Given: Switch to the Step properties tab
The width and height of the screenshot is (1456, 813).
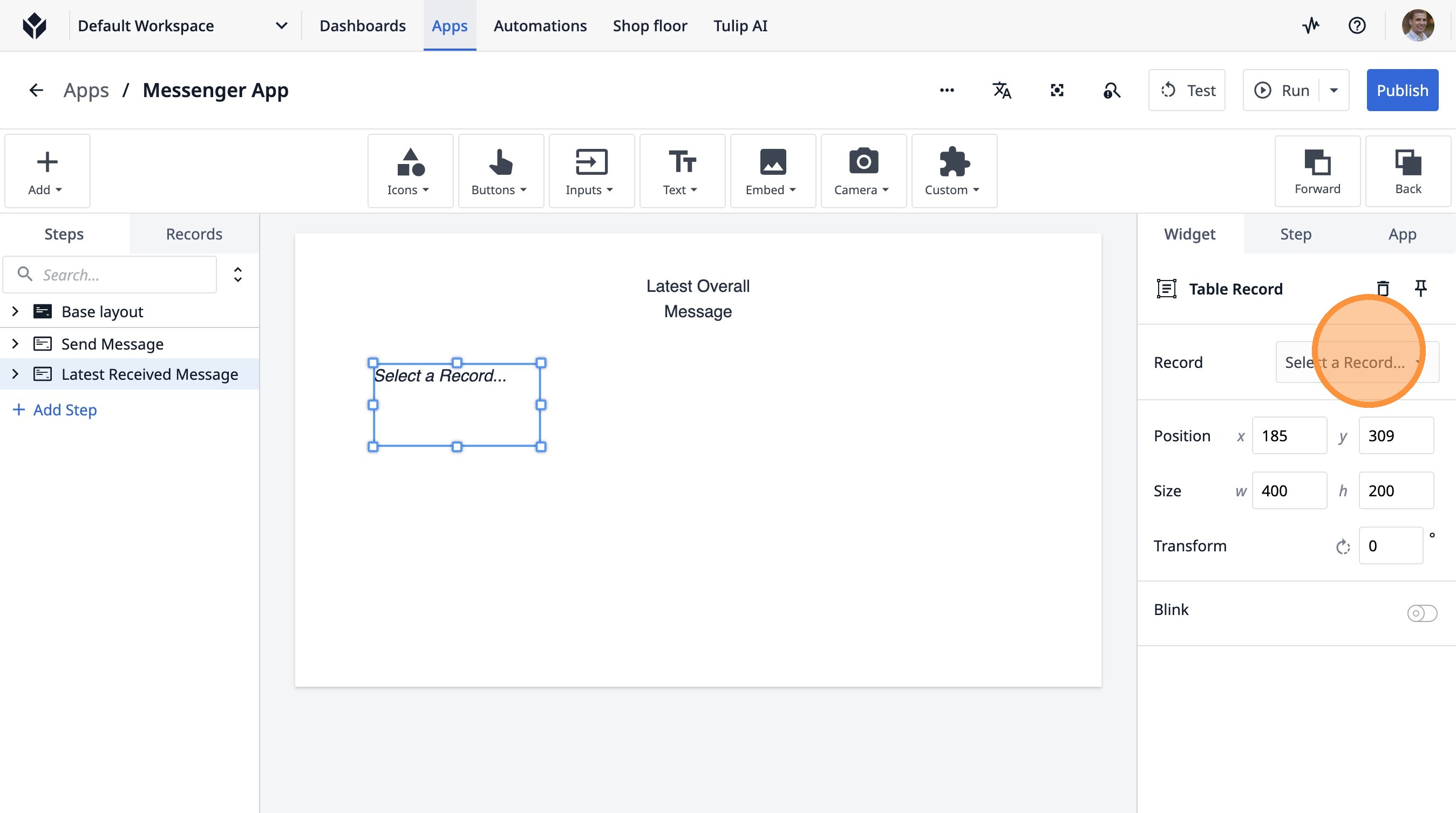Looking at the screenshot, I should 1296,234.
